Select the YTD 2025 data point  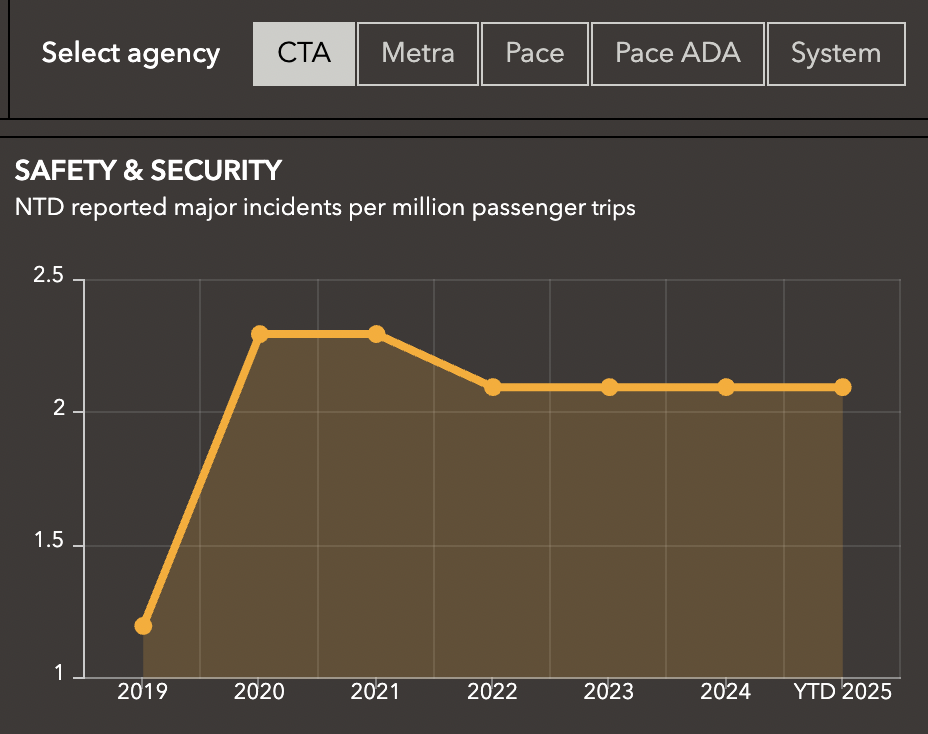pyautogui.click(x=842, y=387)
